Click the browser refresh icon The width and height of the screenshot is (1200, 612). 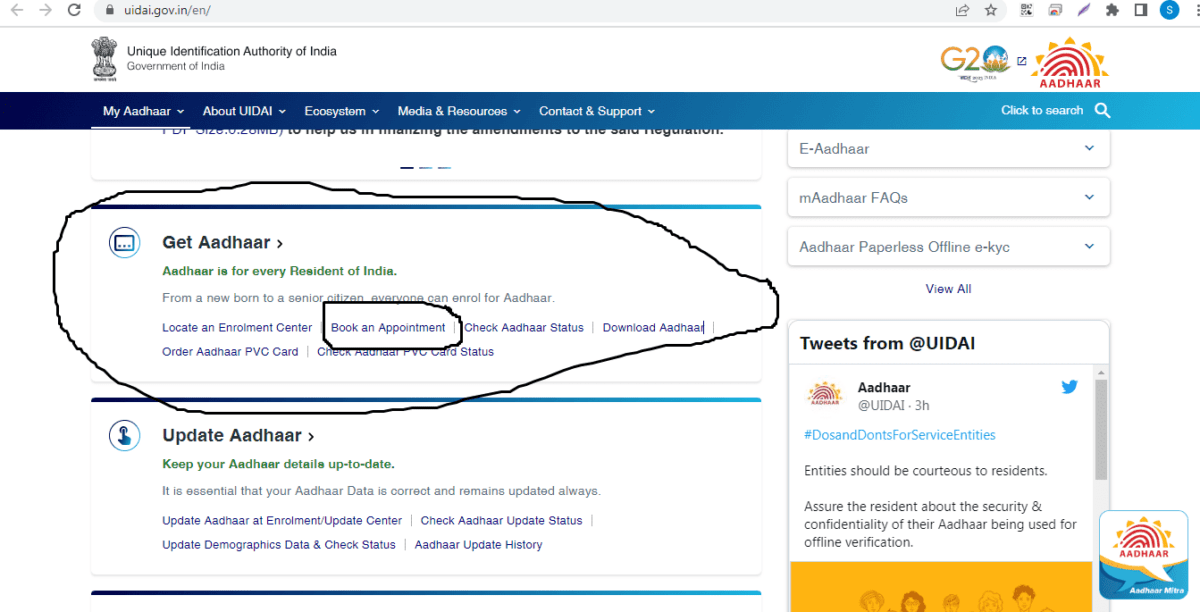73,10
